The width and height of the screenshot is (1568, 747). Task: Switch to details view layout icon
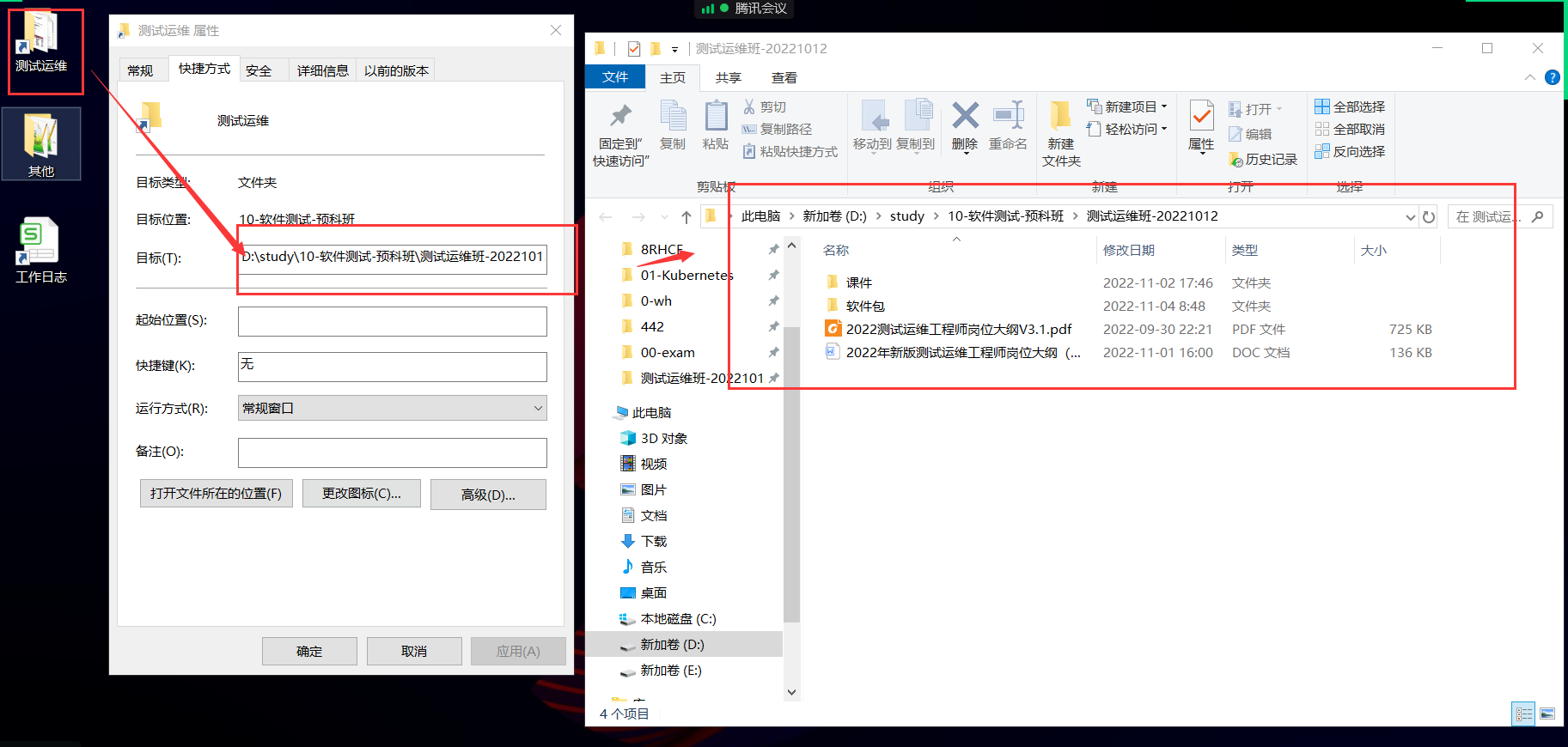point(1523,714)
